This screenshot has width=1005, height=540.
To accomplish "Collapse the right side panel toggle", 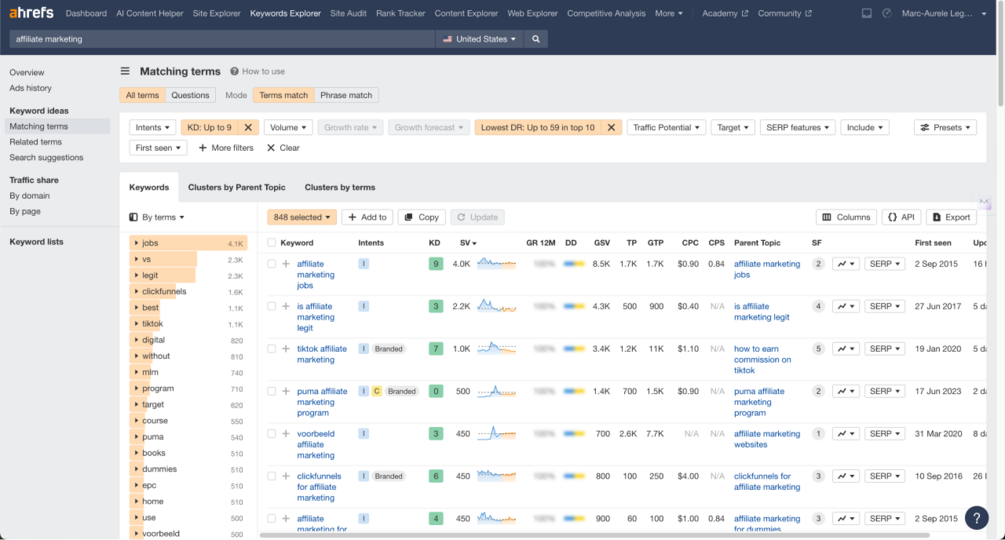I will click(x=984, y=202).
